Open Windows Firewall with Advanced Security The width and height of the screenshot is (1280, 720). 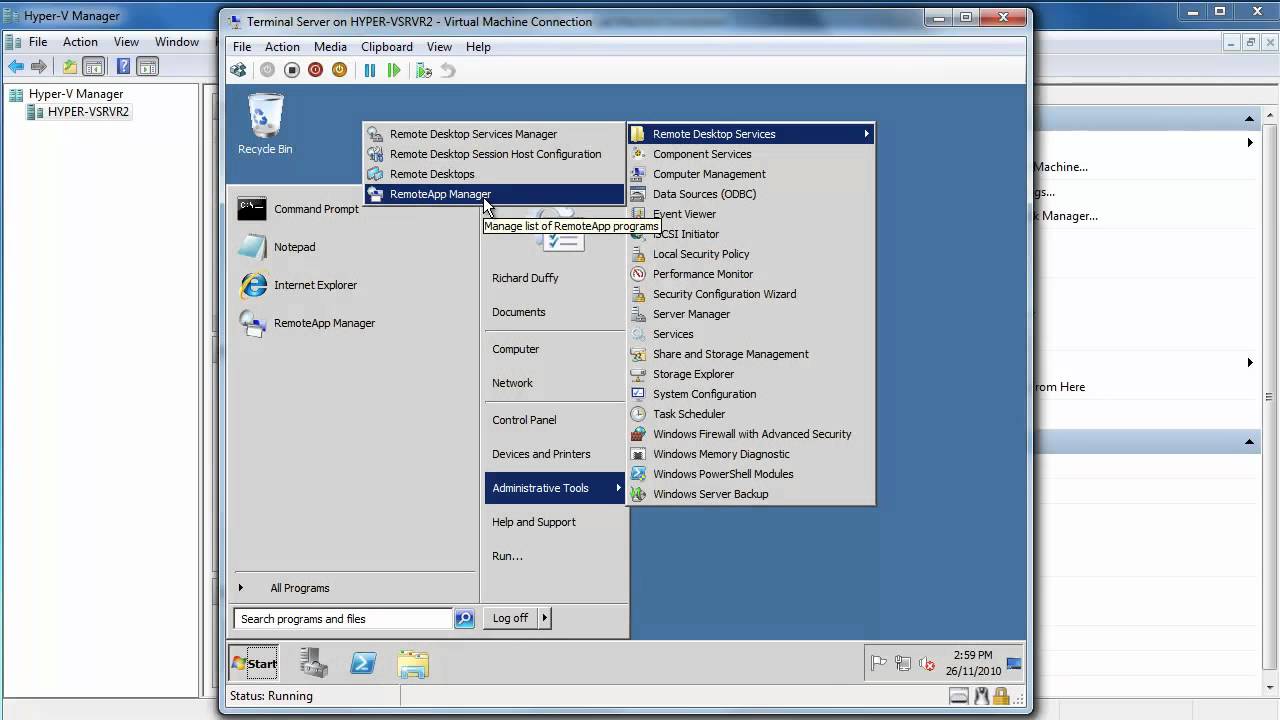point(751,434)
